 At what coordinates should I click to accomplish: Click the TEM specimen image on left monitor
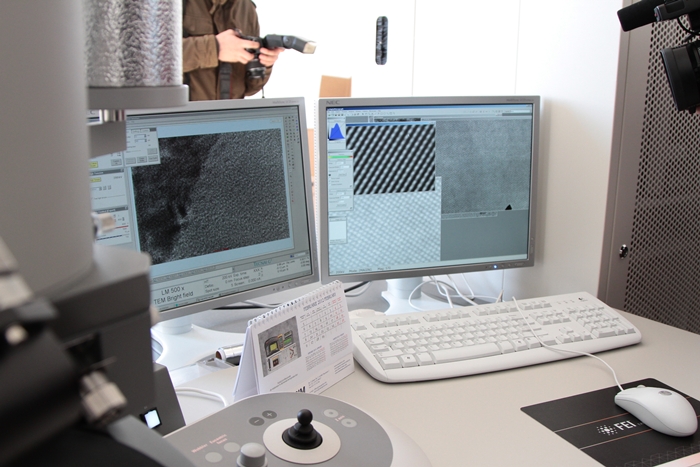click(212, 194)
